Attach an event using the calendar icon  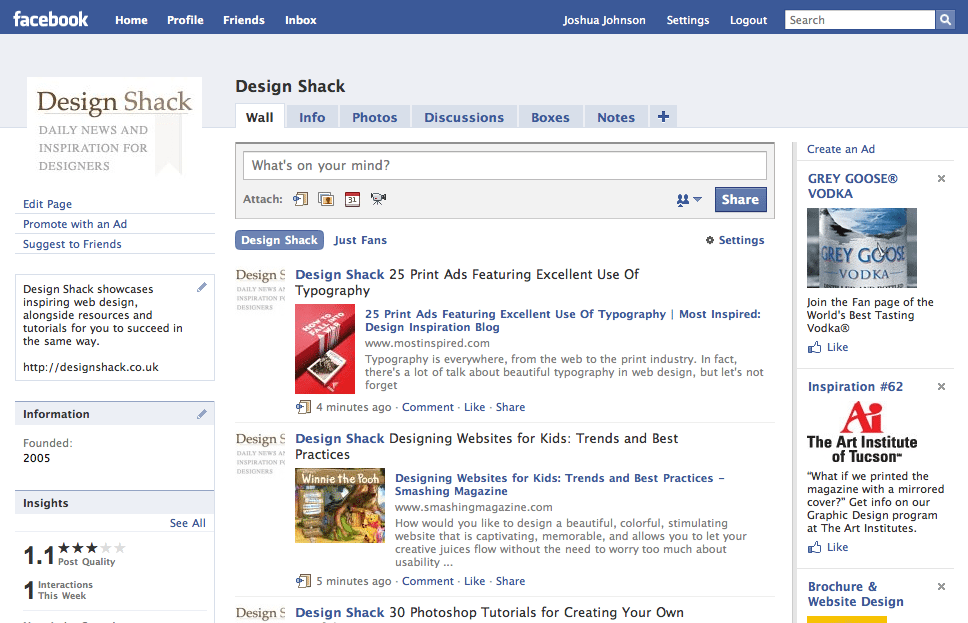352,199
